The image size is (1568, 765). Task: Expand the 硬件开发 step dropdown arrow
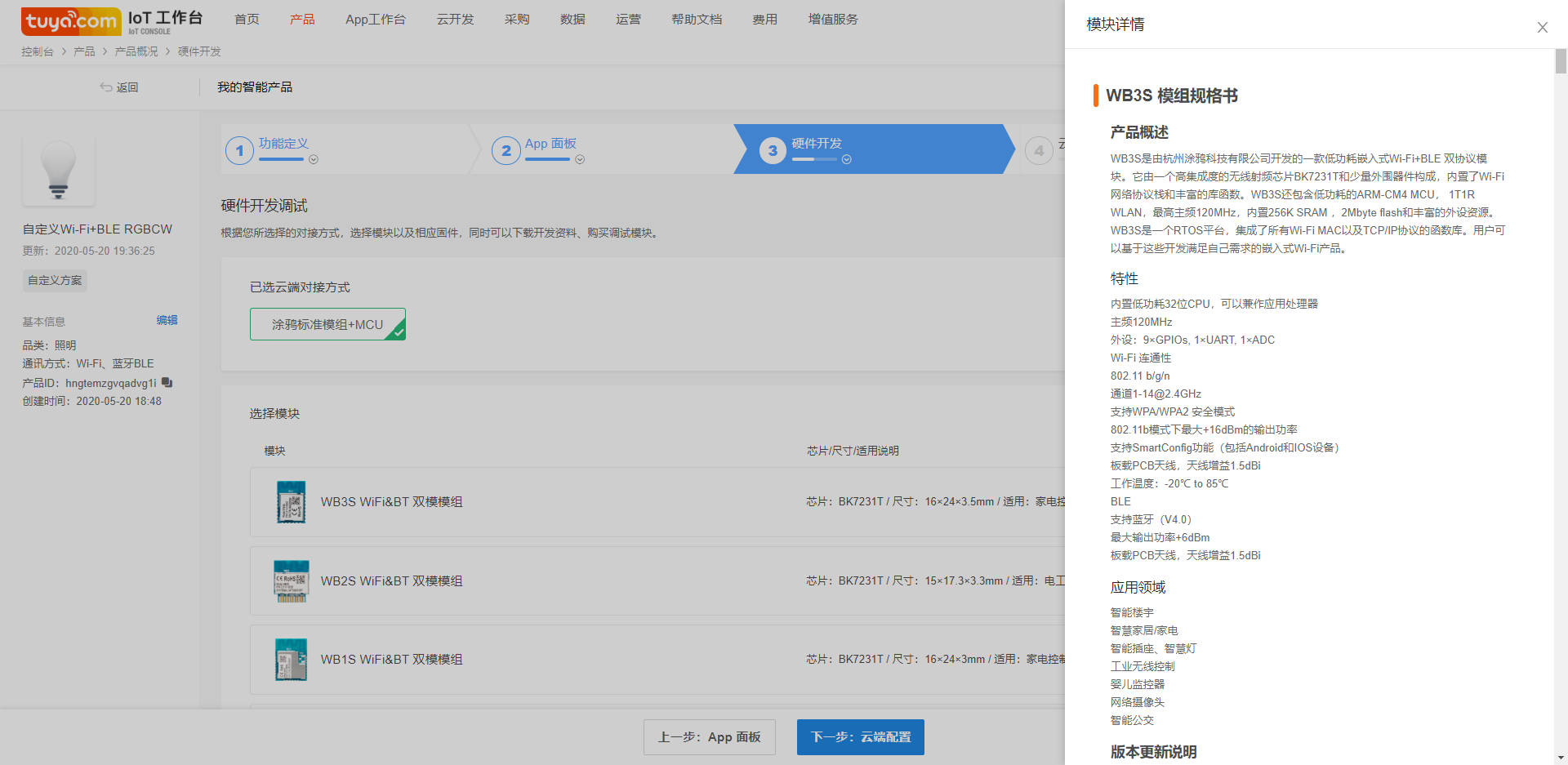847,160
